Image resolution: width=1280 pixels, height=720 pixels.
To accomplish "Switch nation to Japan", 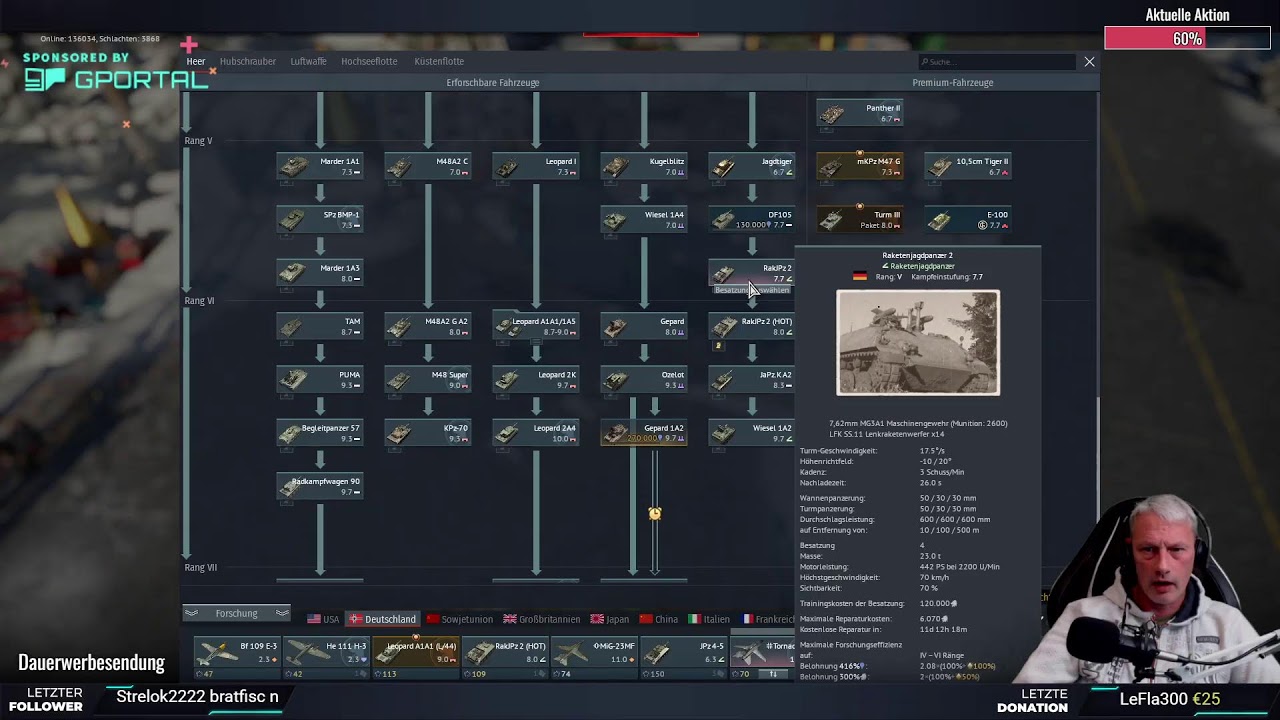I will 610,619.
